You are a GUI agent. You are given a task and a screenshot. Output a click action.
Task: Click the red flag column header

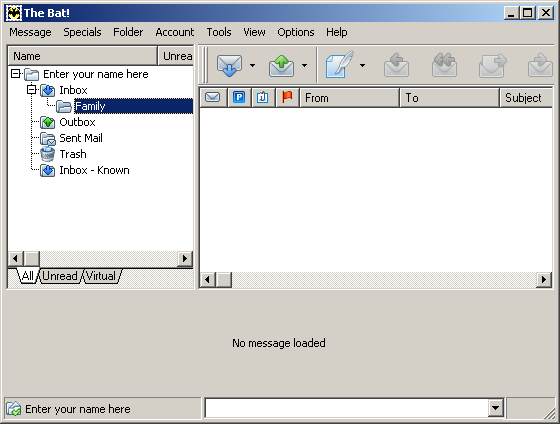tap(287, 97)
